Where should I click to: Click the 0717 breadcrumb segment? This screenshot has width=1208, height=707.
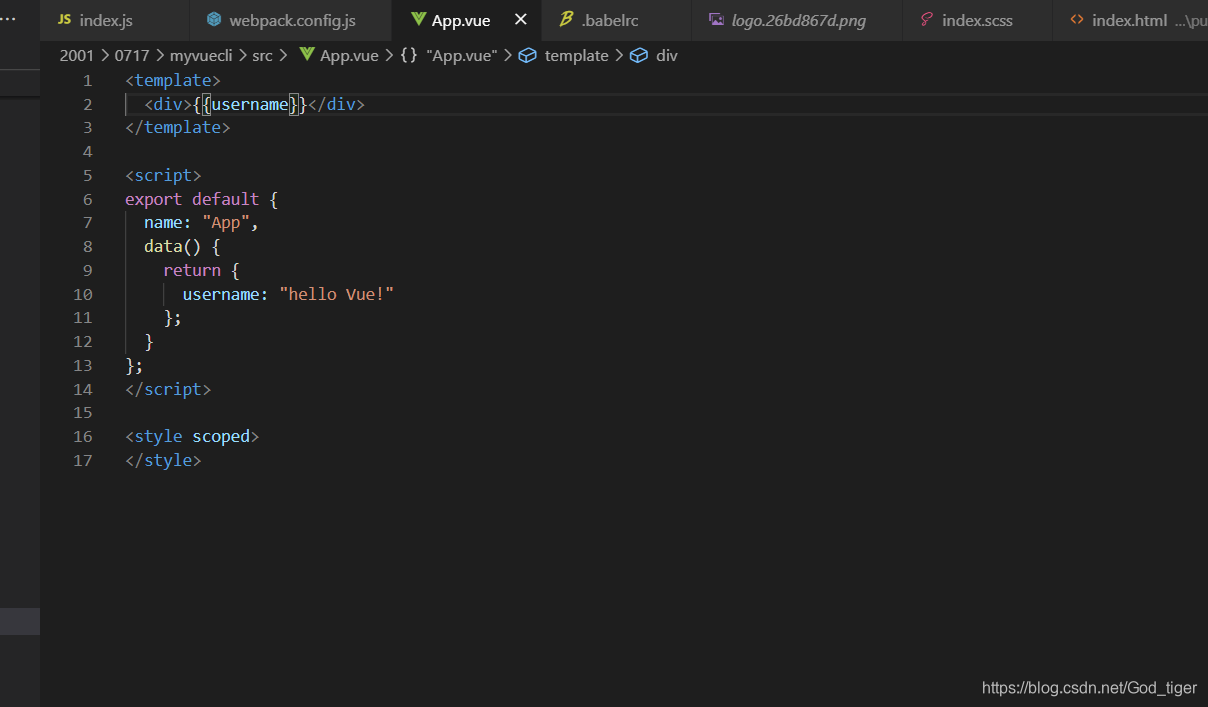(131, 56)
